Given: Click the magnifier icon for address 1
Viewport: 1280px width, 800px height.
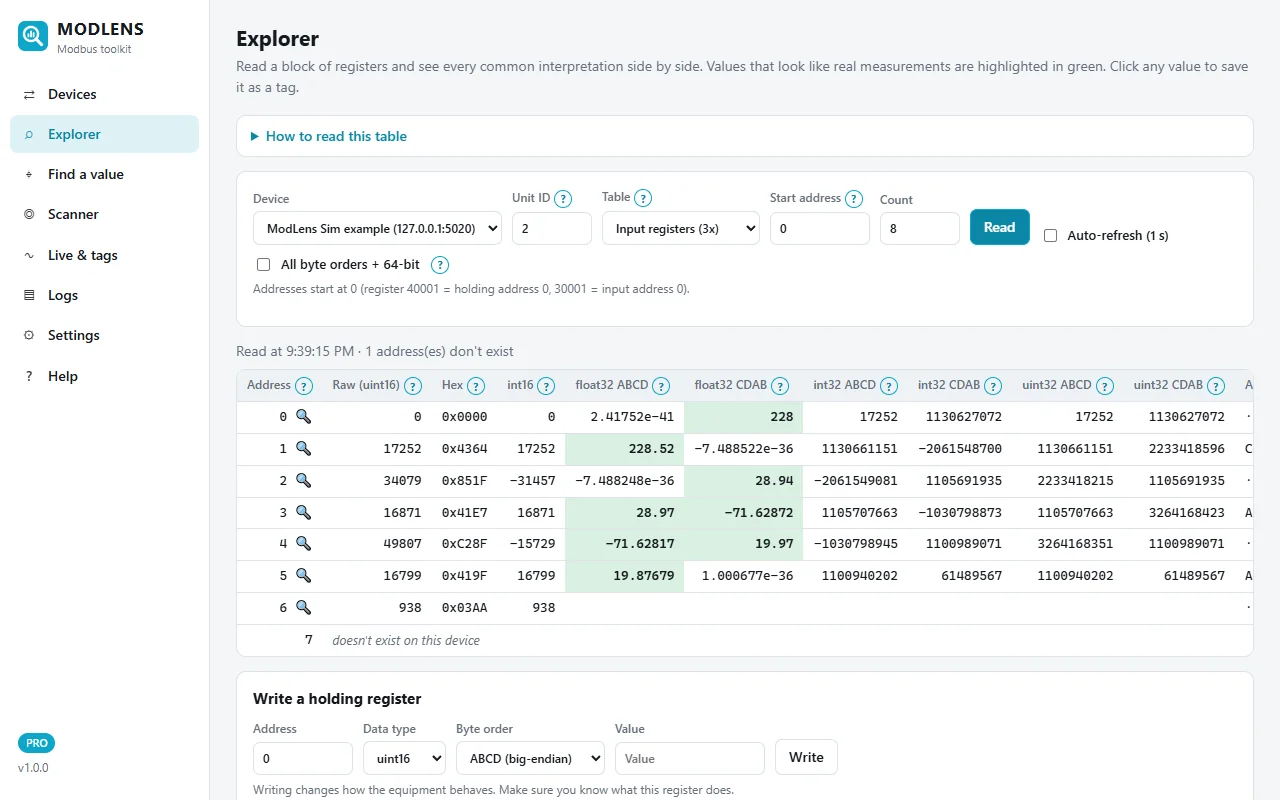Looking at the screenshot, I should click(x=303, y=448).
